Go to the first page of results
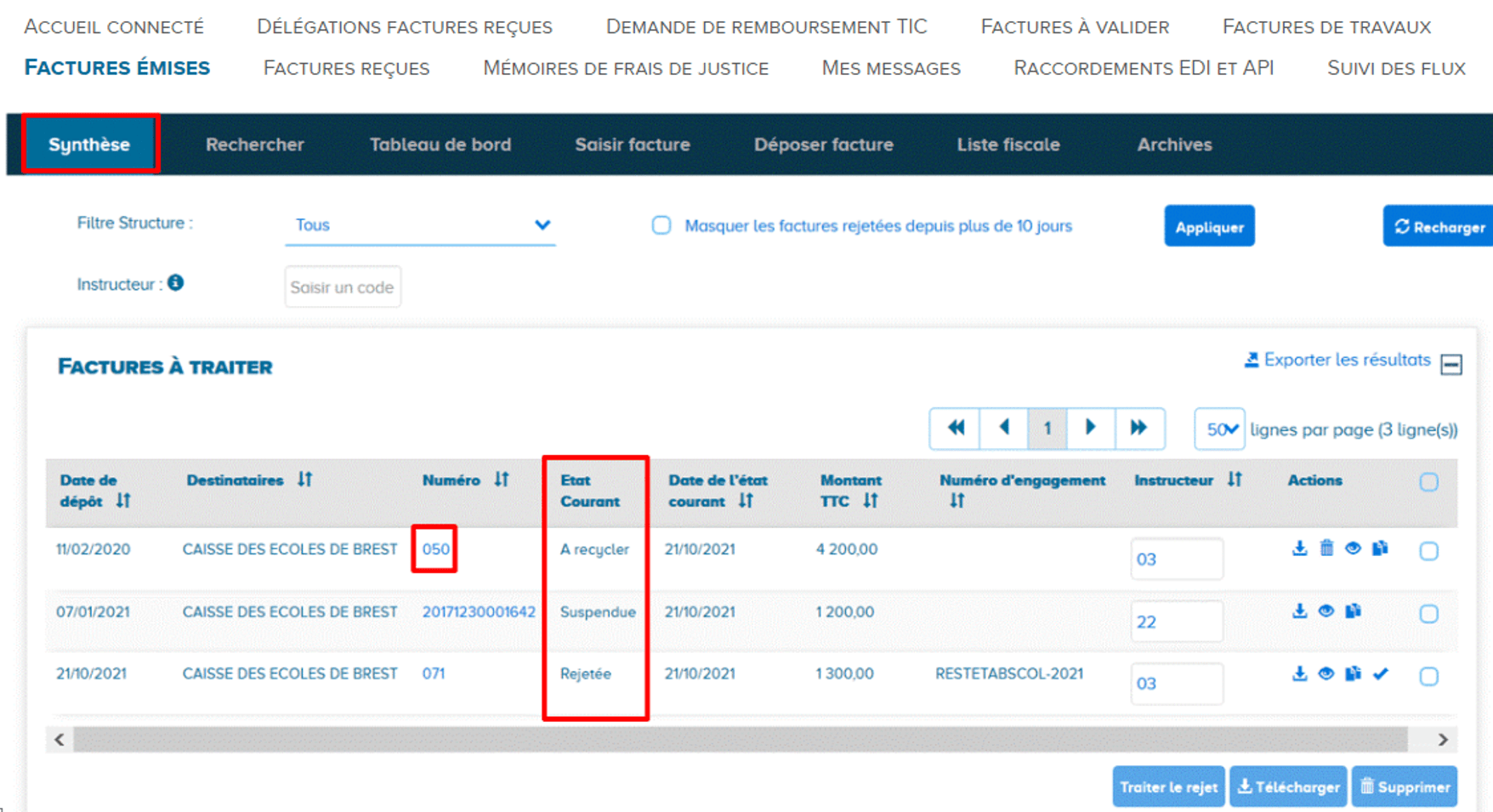Screen dimensions: 1493x812 [956, 428]
